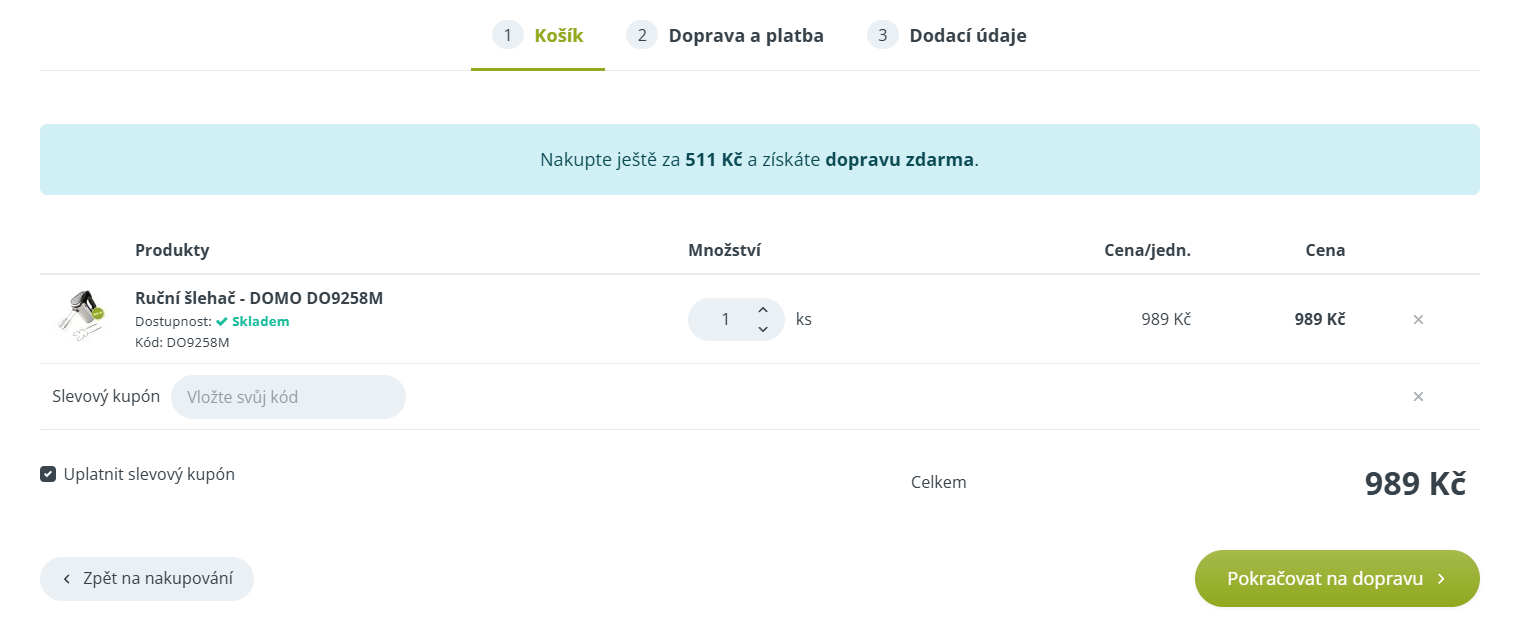
Task: Click the back chevron on Zpět na nakupování
Action: pos(67,578)
